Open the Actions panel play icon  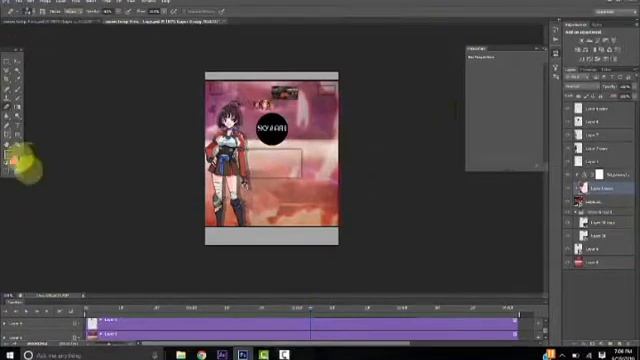pyautogui.click(x=556, y=39)
